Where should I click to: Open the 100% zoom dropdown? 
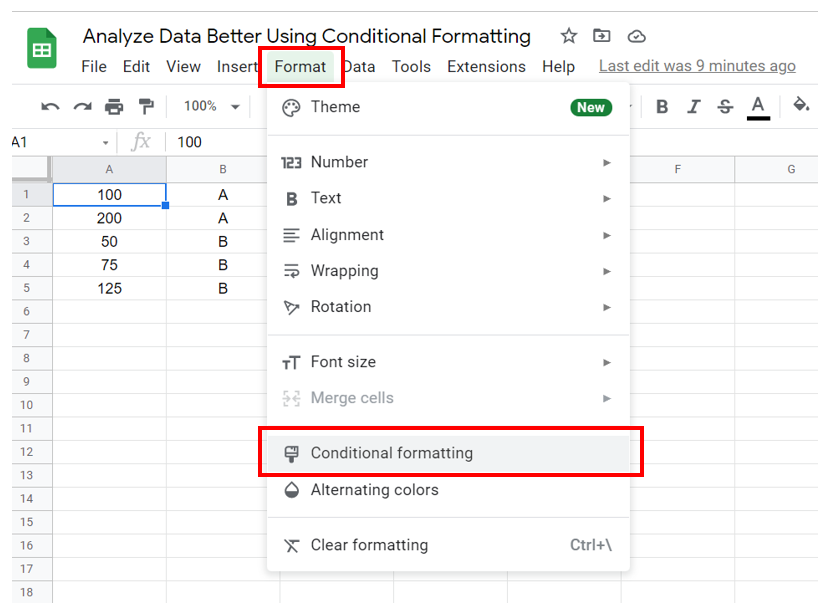point(212,106)
